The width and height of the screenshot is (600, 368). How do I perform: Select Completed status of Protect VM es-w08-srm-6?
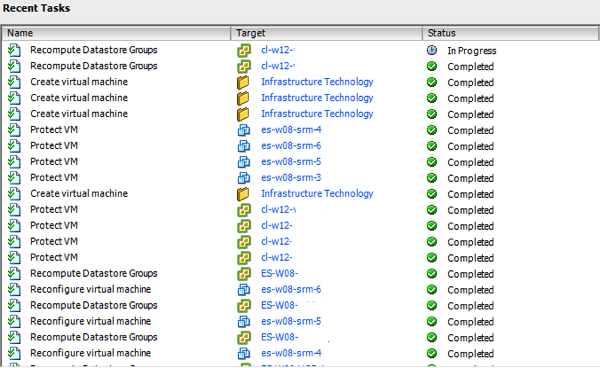click(471, 147)
